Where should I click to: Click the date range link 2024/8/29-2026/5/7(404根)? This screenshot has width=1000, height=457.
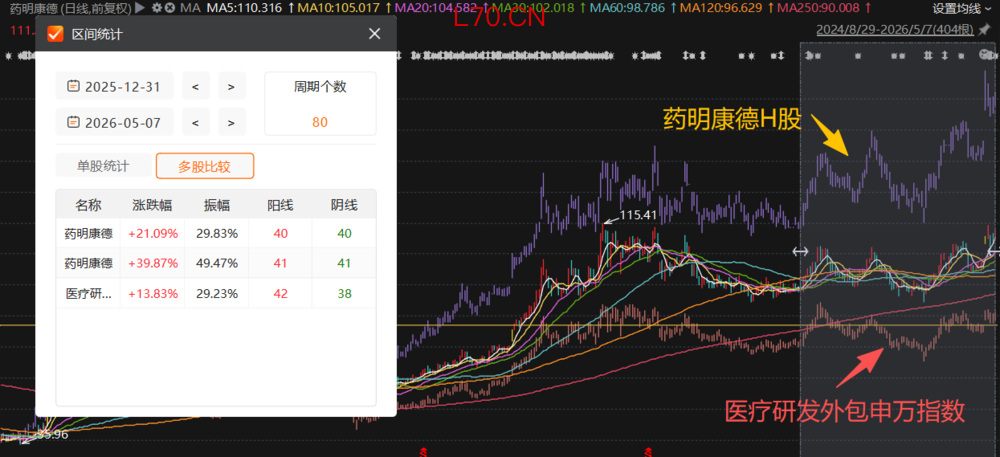[896, 30]
